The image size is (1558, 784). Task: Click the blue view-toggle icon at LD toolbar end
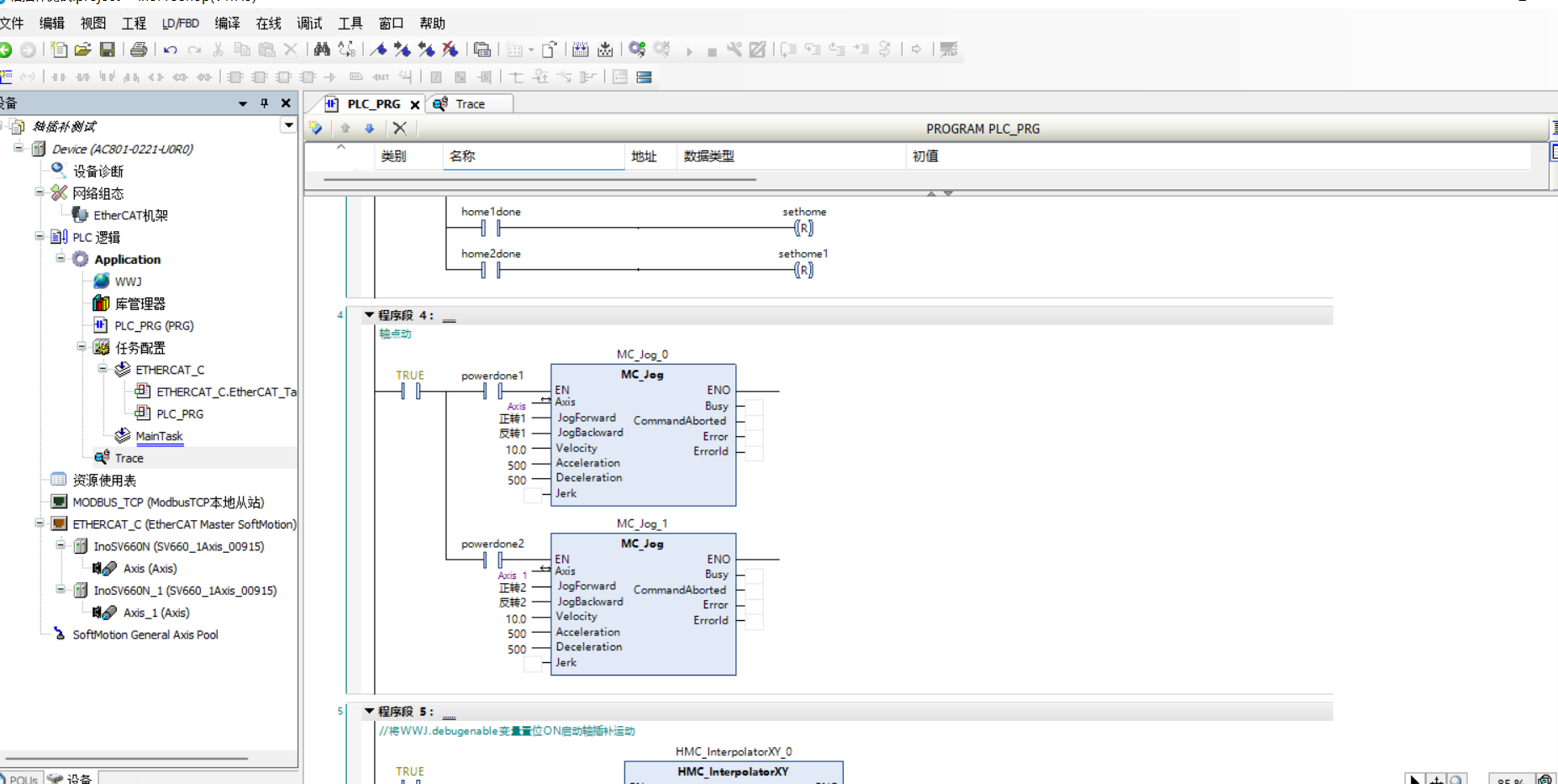click(645, 76)
